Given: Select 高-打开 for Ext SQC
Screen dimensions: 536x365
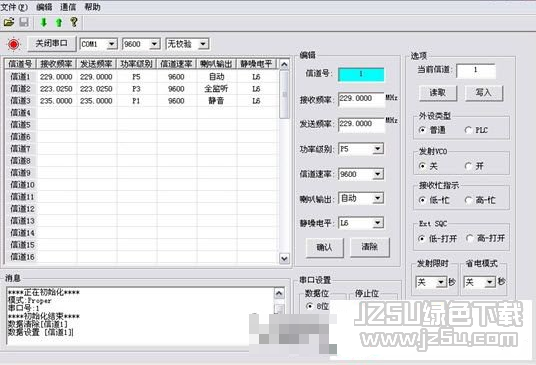Looking at the screenshot, I should tap(470, 238).
